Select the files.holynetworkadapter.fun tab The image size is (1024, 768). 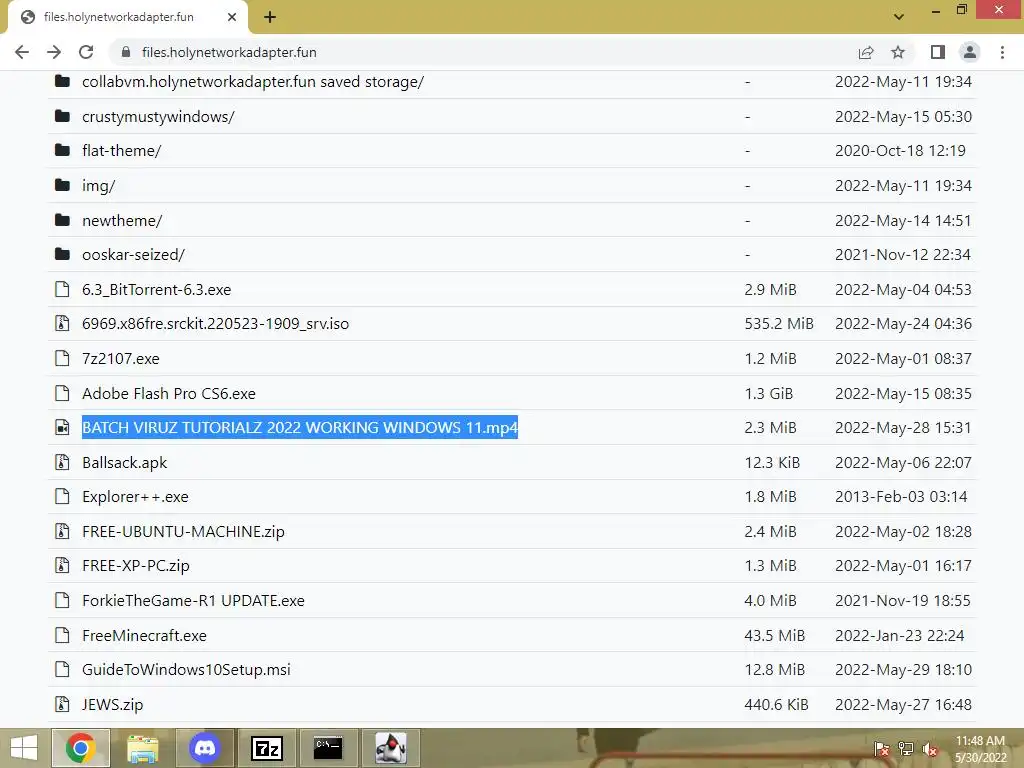(129, 18)
